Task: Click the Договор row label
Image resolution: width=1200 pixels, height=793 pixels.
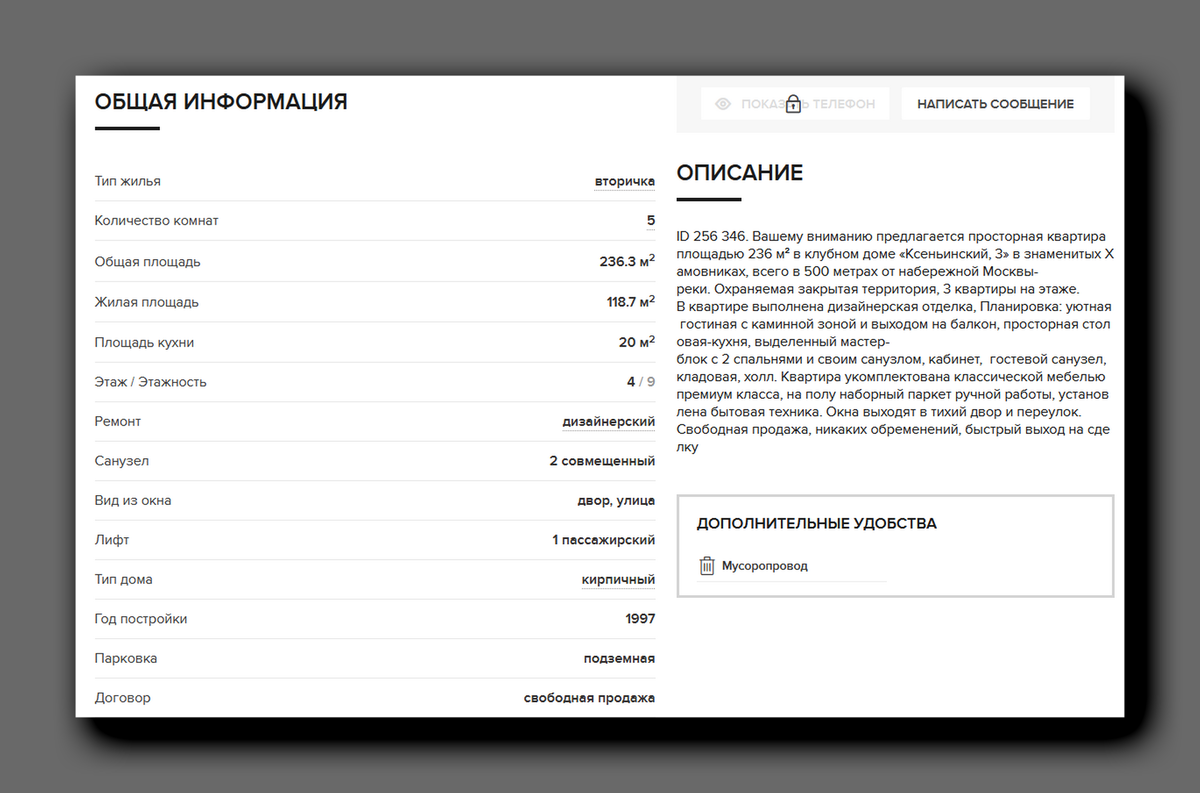Action: tap(123, 698)
